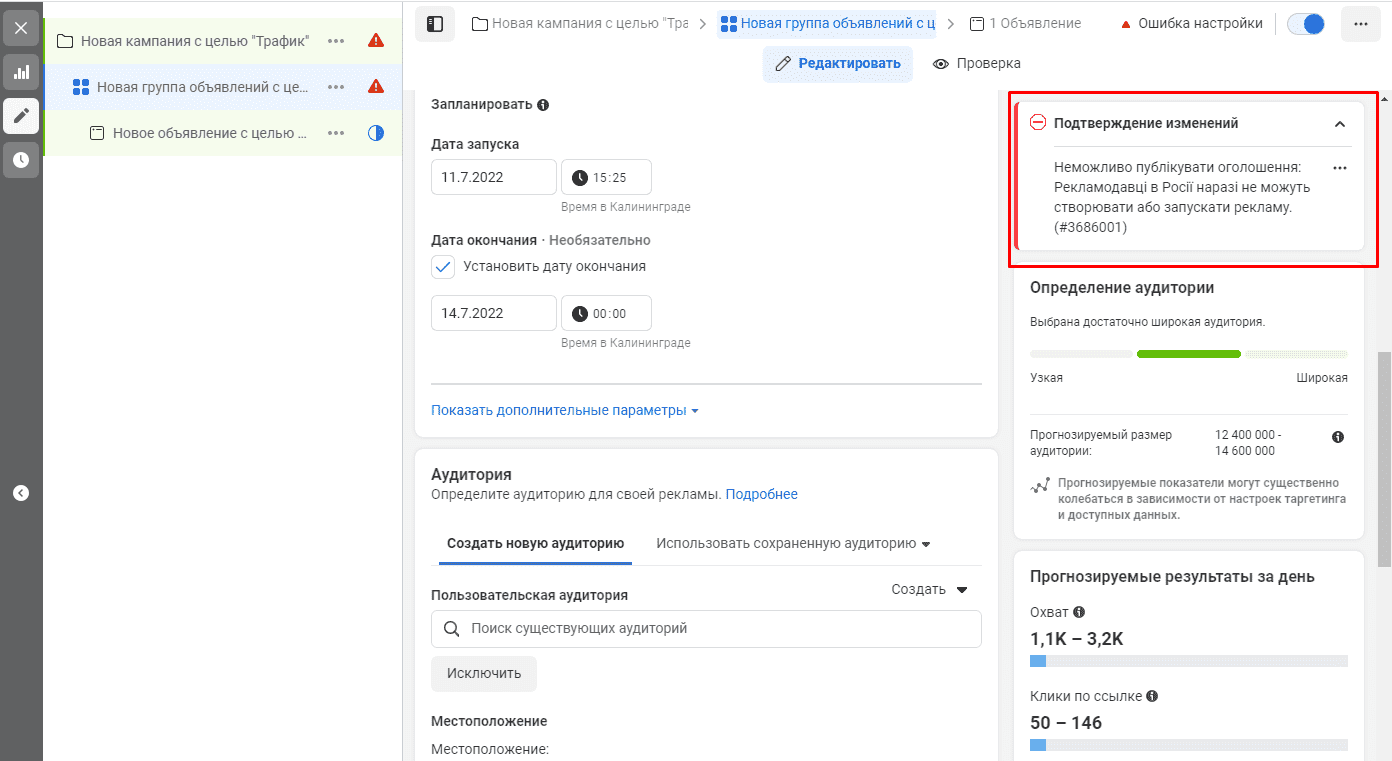
Task: Click Поиск существующих аудиторий search field
Action: (x=706, y=629)
